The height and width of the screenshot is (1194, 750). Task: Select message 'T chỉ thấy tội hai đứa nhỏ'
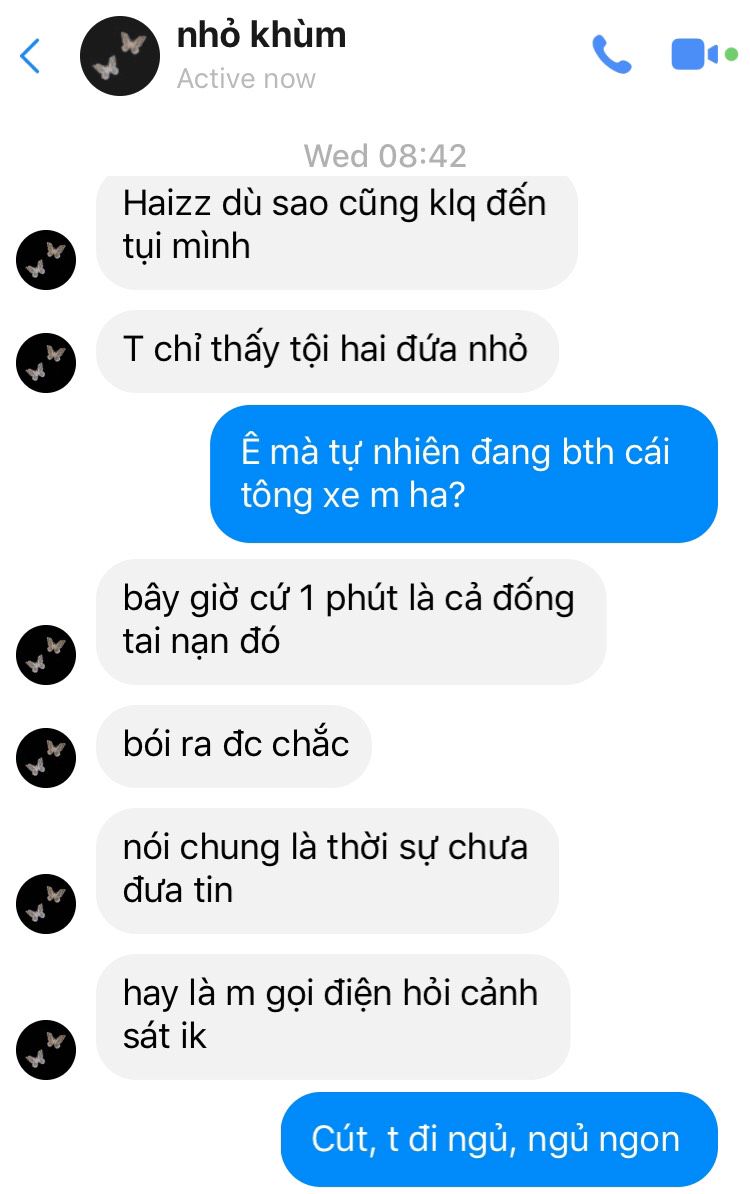pyautogui.click(x=327, y=351)
